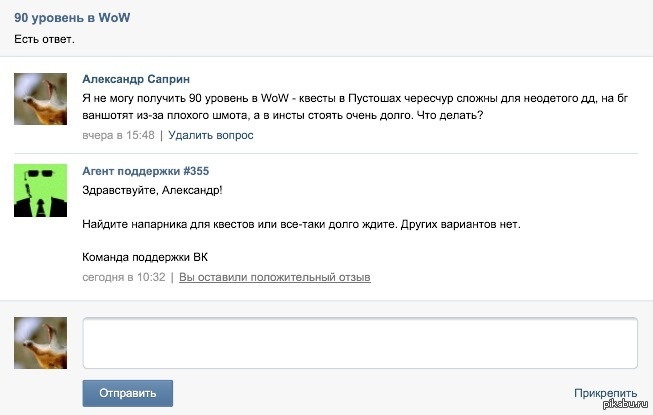
Task: Focus the reply message text field
Action: click(360, 343)
